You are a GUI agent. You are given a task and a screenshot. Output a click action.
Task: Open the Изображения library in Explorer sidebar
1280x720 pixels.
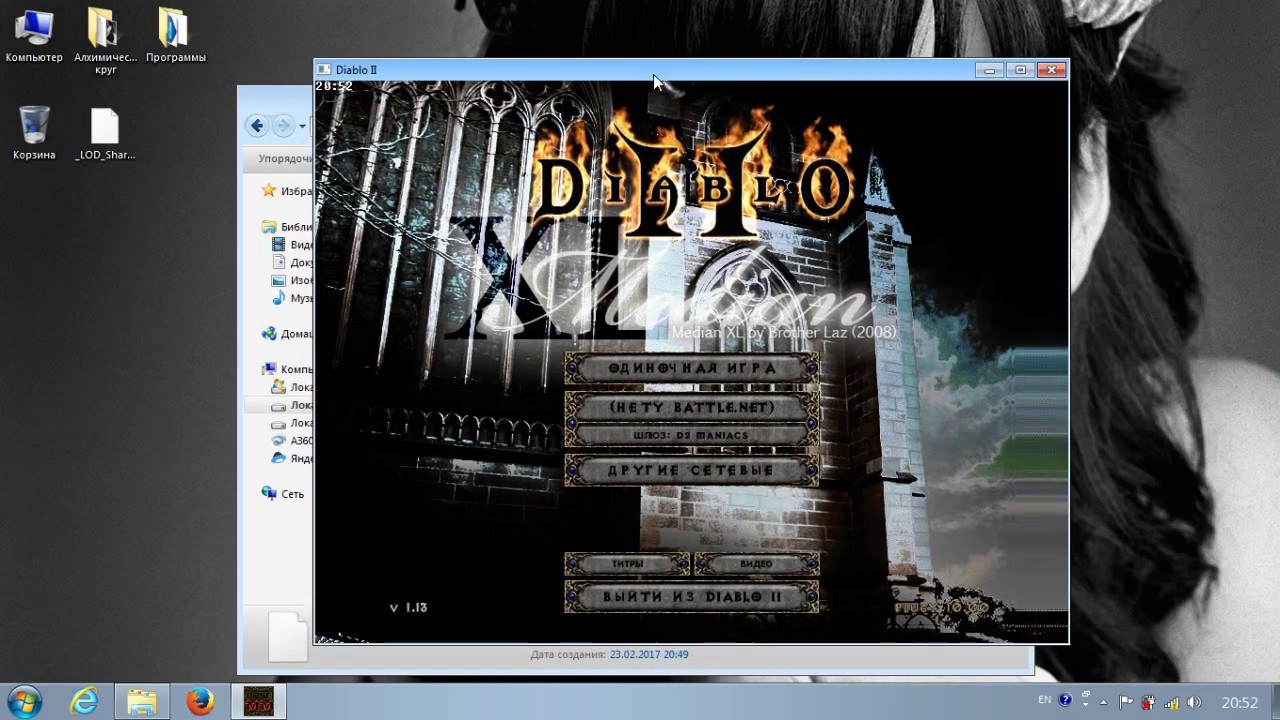tap(293, 281)
